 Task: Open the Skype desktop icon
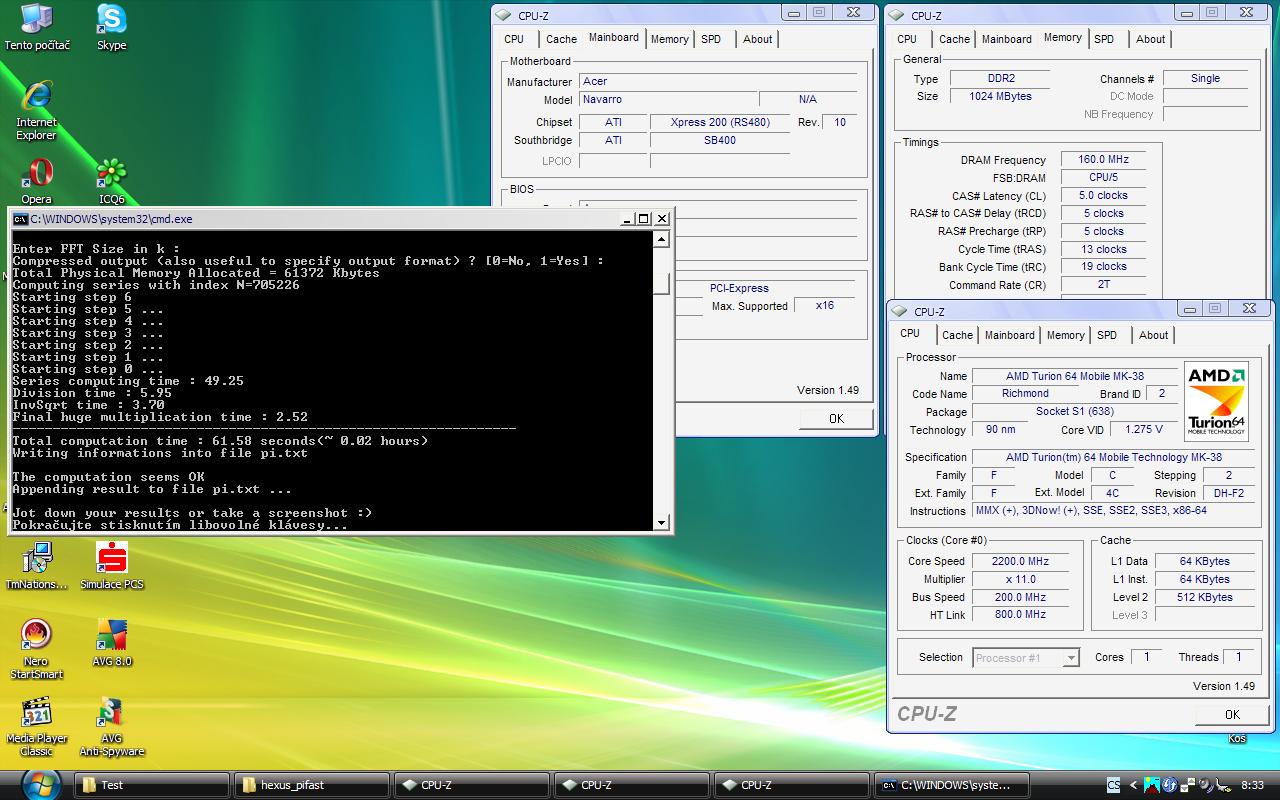click(x=111, y=27)
